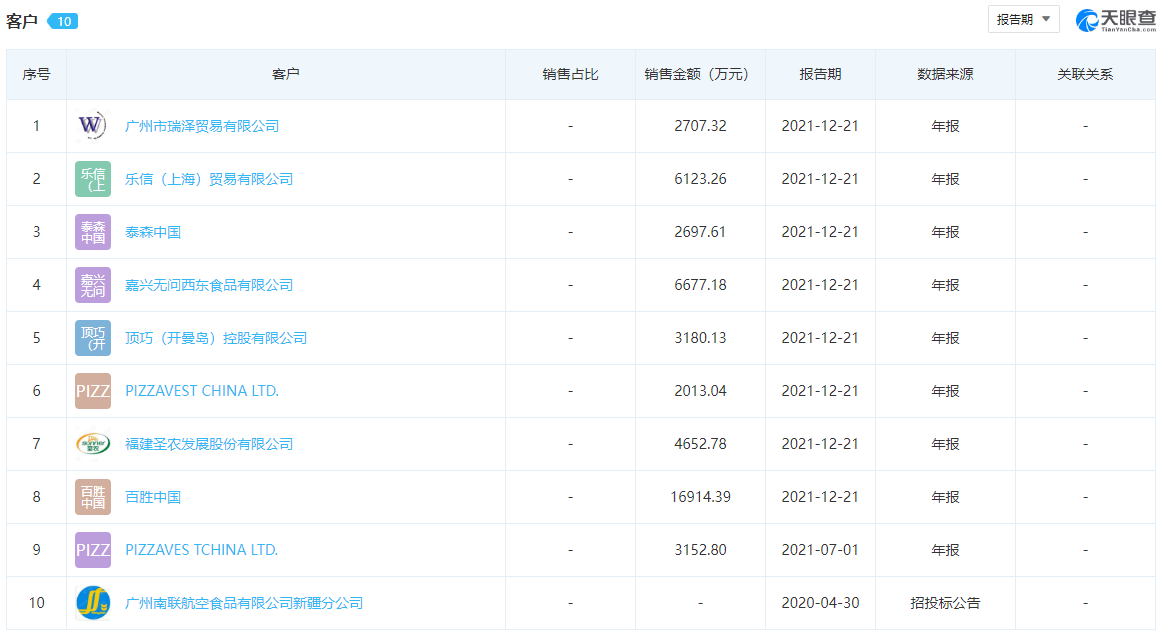Select the sales amount 2697.61

[x=700, y=231]
